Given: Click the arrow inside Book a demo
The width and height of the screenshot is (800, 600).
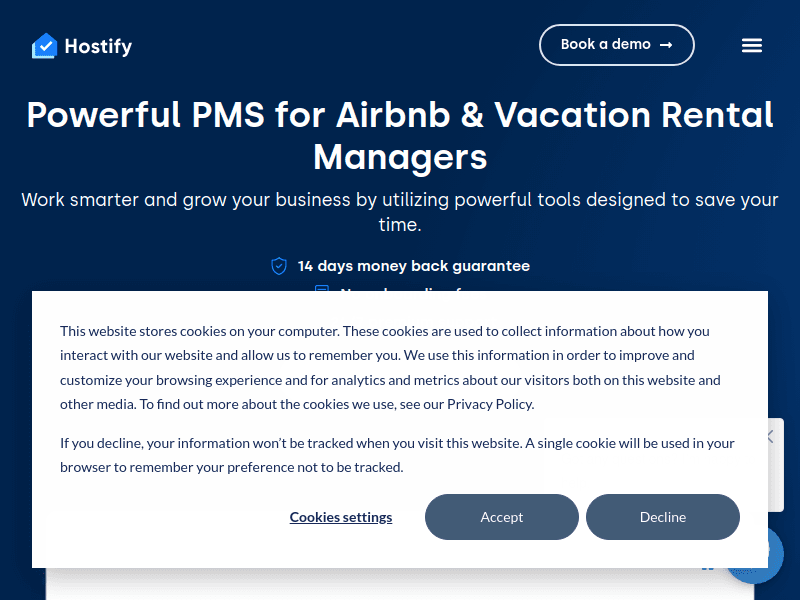Looking at the screenshot, I should click(666, 45).
